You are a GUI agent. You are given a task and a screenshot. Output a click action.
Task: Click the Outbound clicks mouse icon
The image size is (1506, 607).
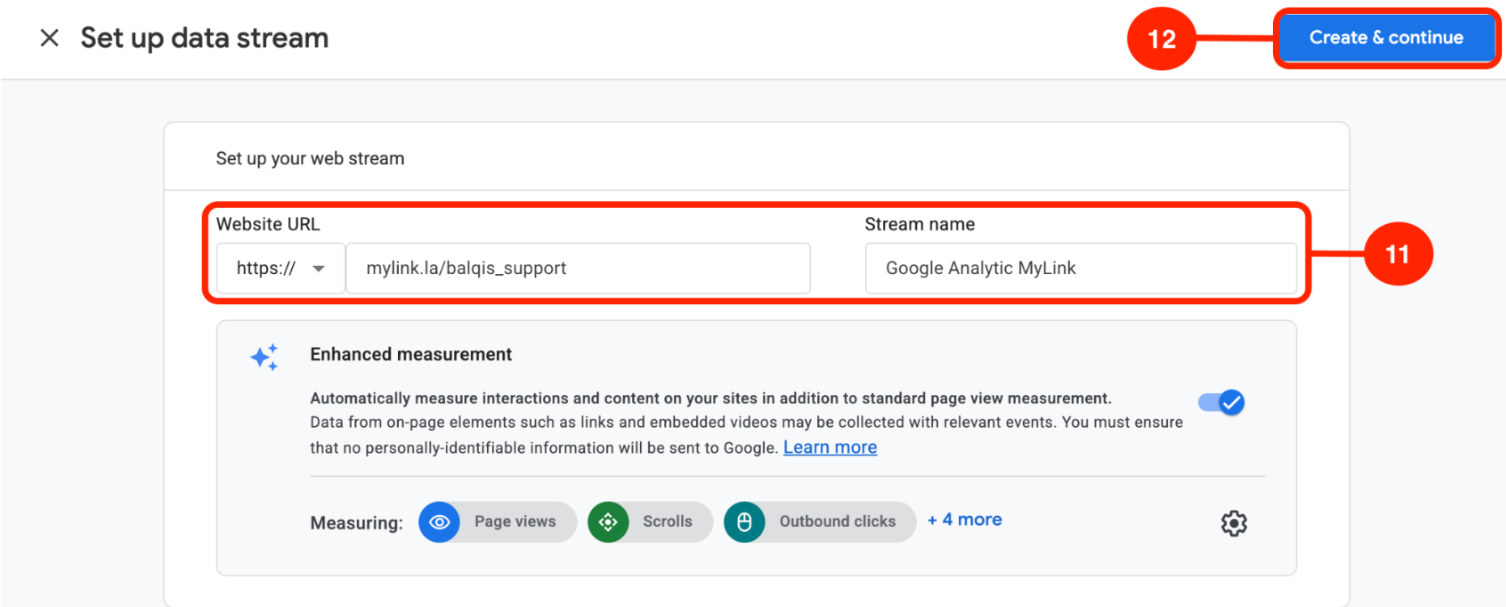(x=744, y=522)
